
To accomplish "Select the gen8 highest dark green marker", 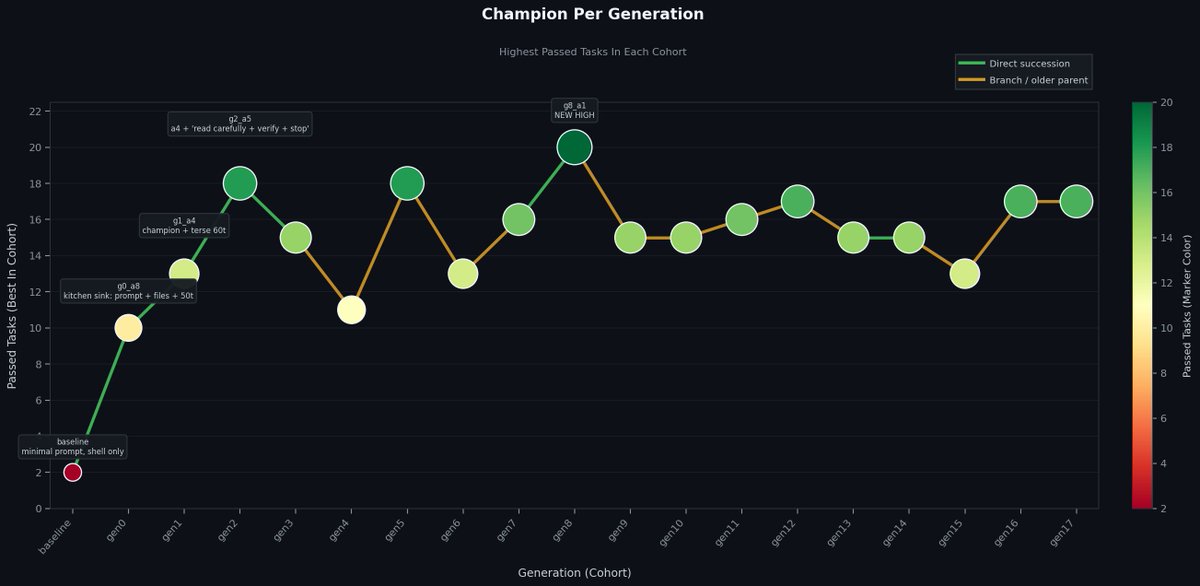I will [x=574, y=147].
